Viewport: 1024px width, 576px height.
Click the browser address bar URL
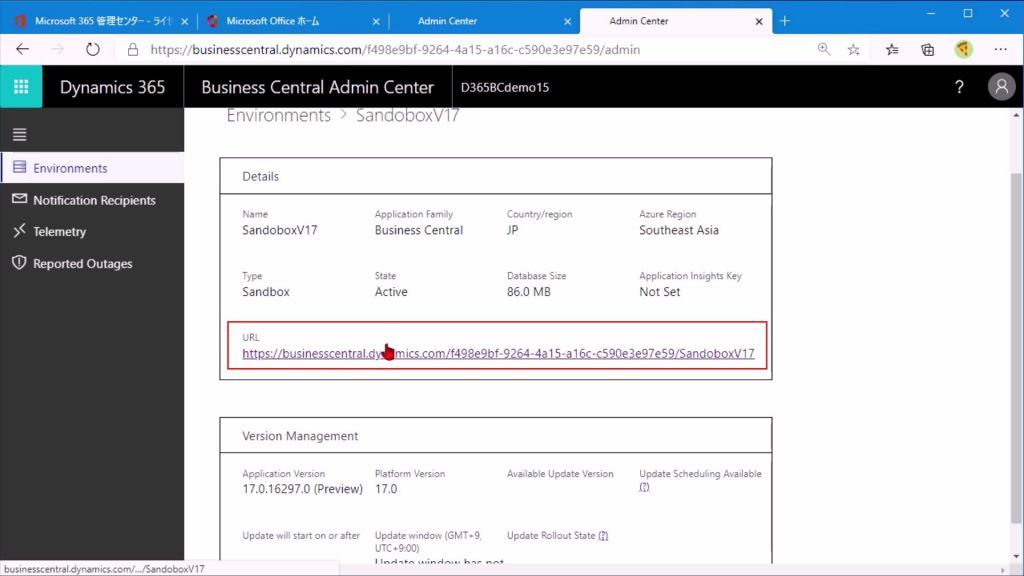(394, 50)
